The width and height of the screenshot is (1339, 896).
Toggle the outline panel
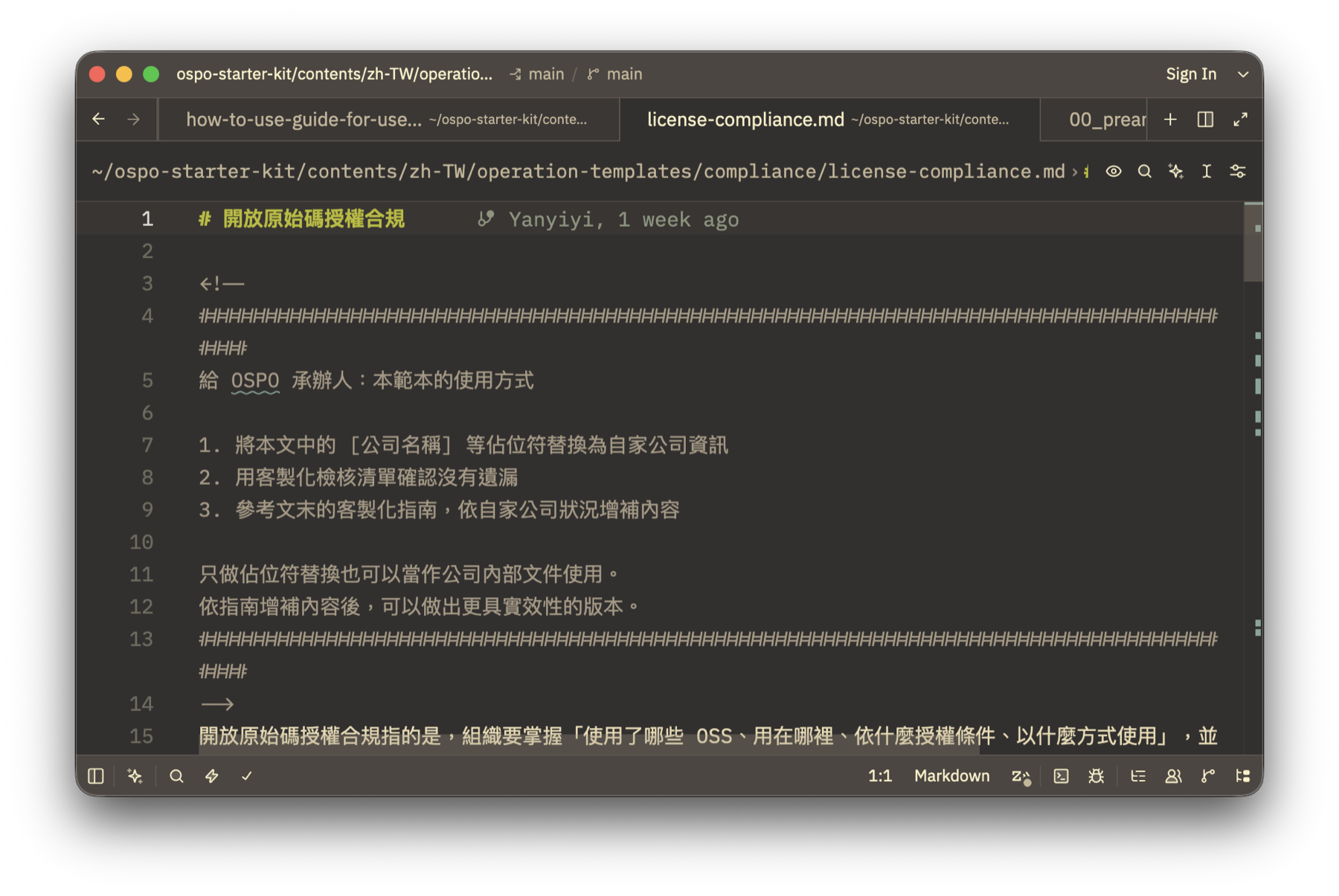(1138, 776)
